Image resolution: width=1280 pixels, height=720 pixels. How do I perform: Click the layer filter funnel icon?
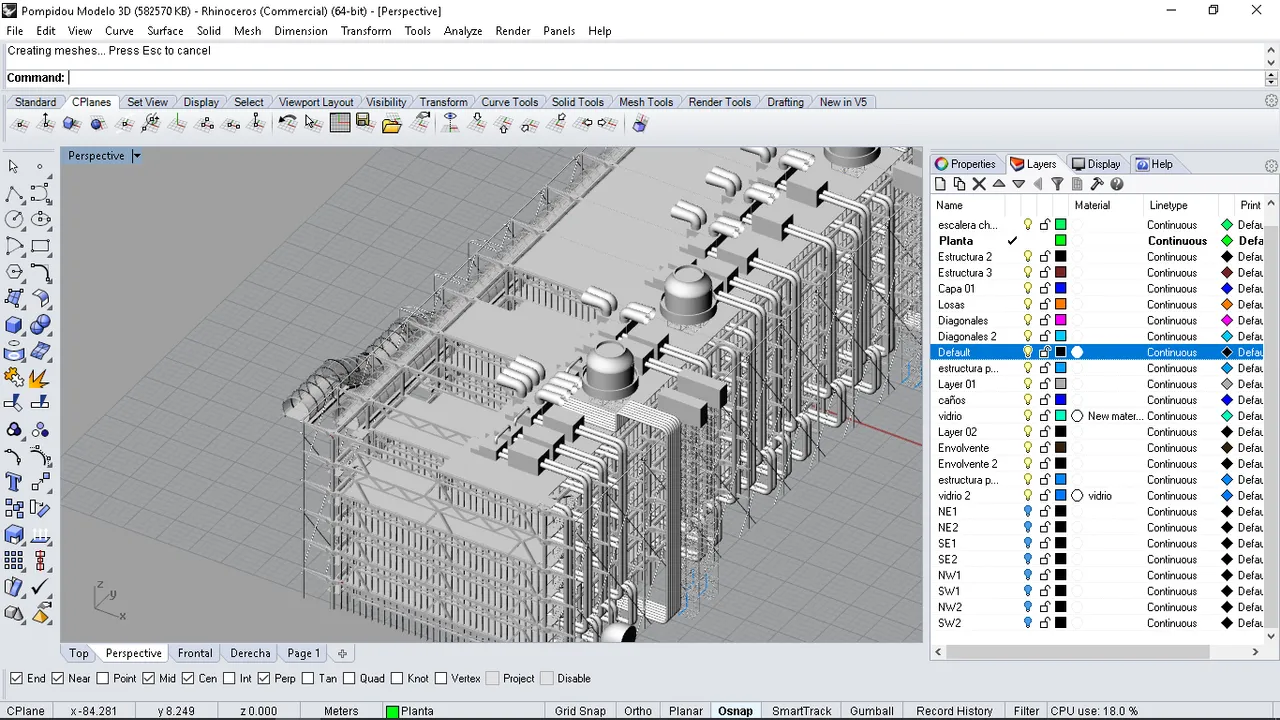click(1057, 184)
